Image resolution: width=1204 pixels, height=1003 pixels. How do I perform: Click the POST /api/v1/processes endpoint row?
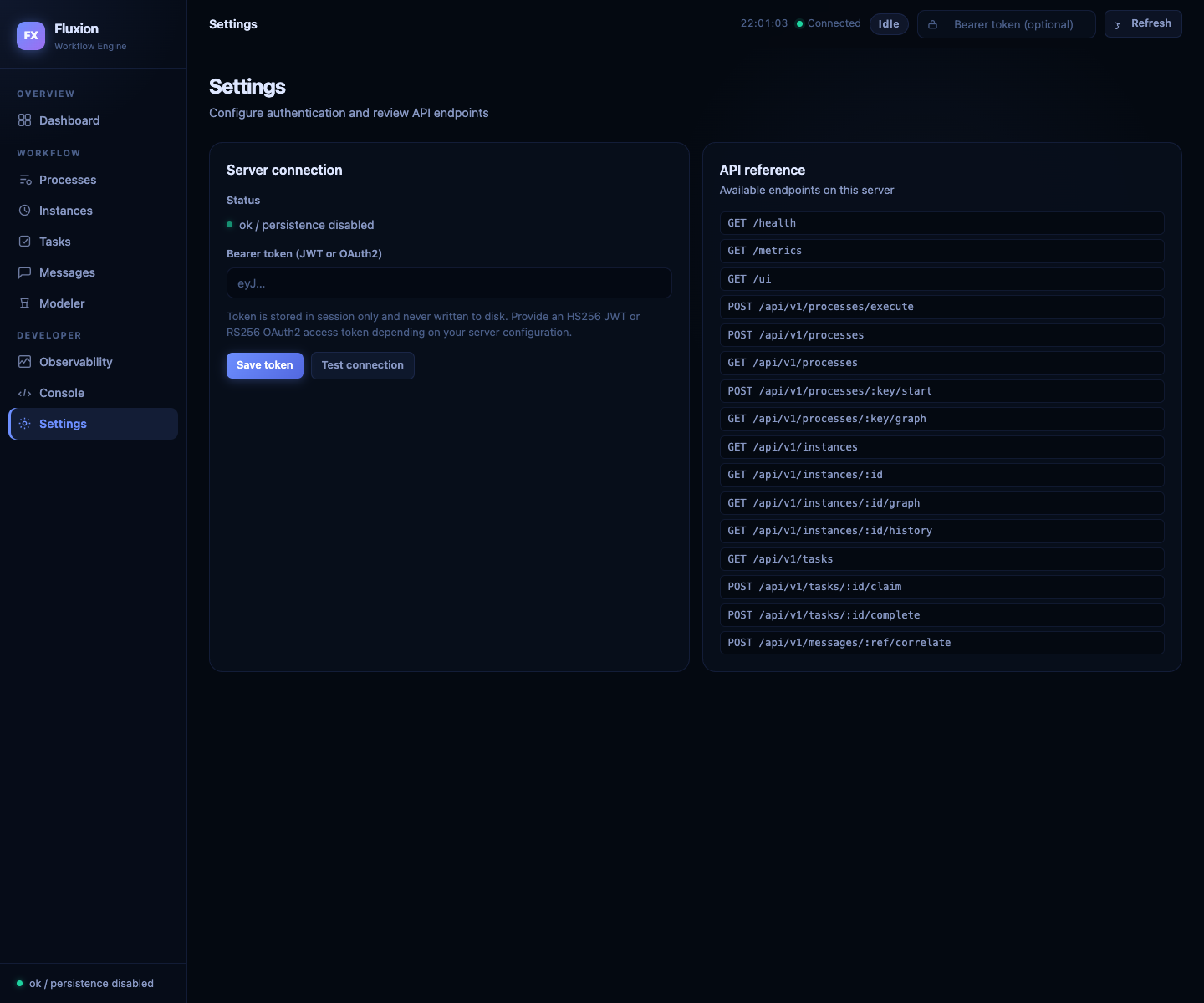click(x=942, y=335)
